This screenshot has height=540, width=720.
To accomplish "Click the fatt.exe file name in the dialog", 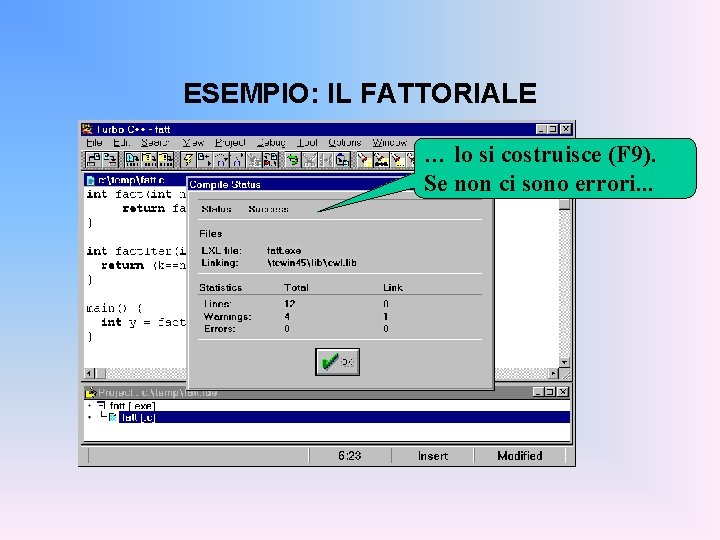I will click(x=284, y=251).
